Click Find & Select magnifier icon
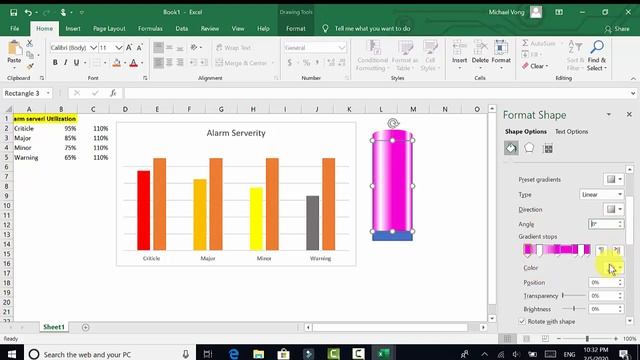The image size is (640, 360). coord(597,47)
